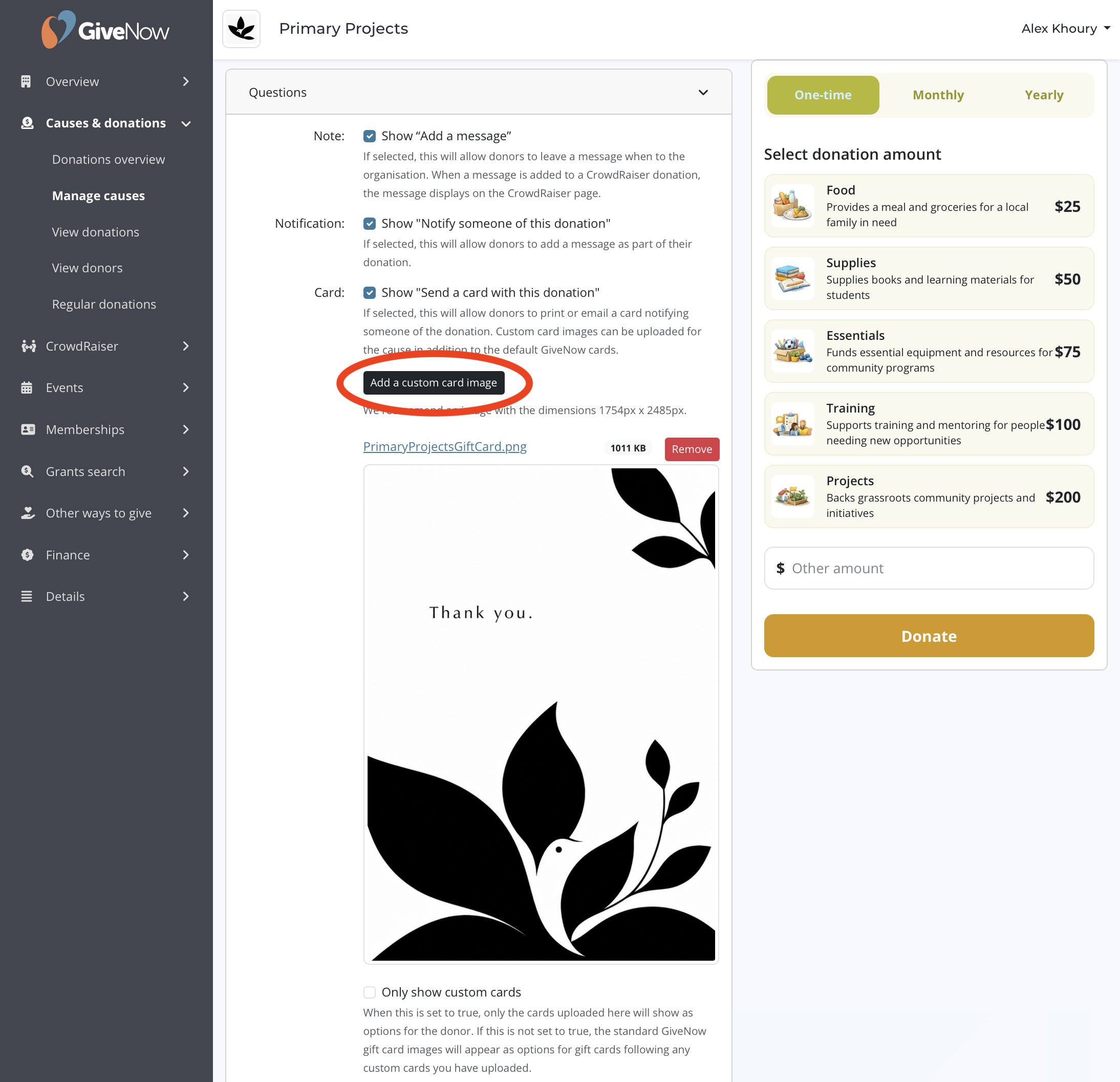Expand the Other ways to give chevron
Screen dimensions: 1120x1082
click(186, 513)
